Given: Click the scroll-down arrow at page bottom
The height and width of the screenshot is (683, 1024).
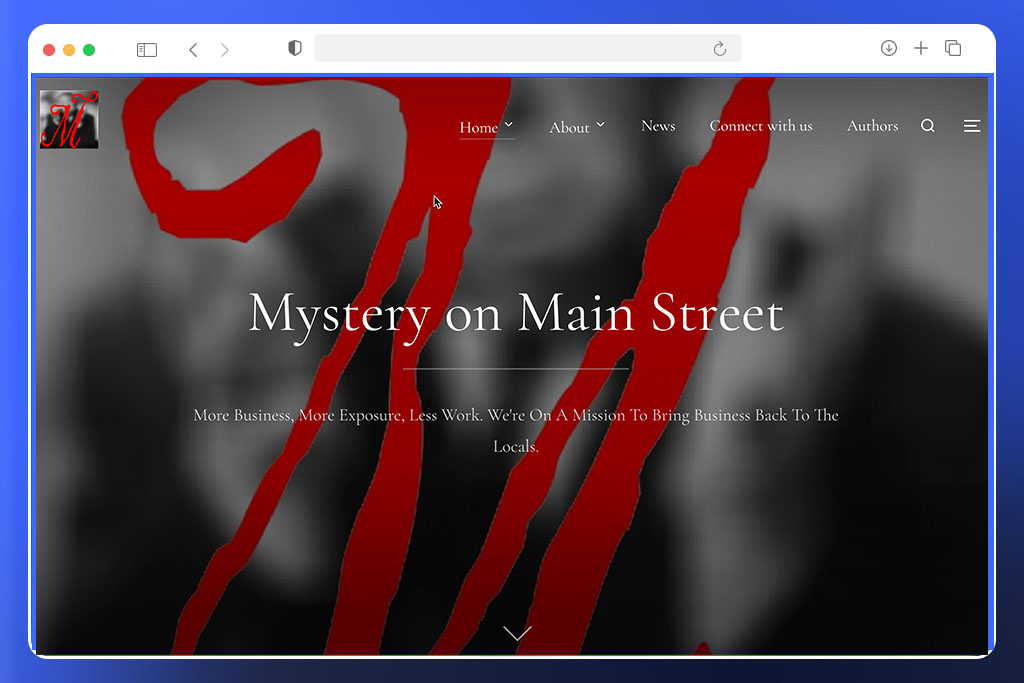Looking at the screenshot, I should click(x=516, y=632).
